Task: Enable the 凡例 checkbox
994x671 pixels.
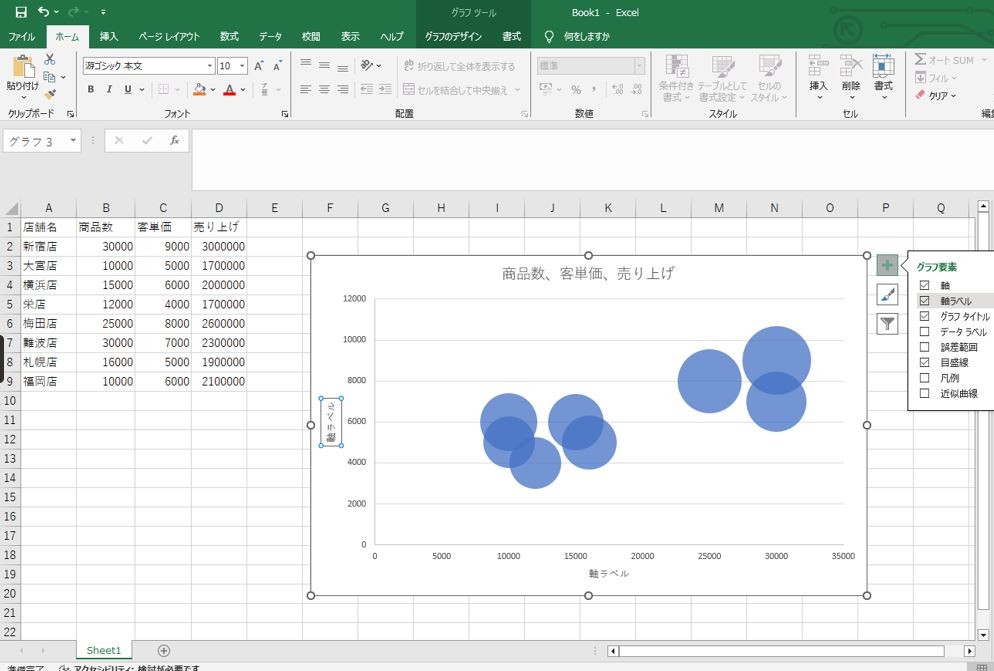Action: pyautogui.click(x=924, y=378)
